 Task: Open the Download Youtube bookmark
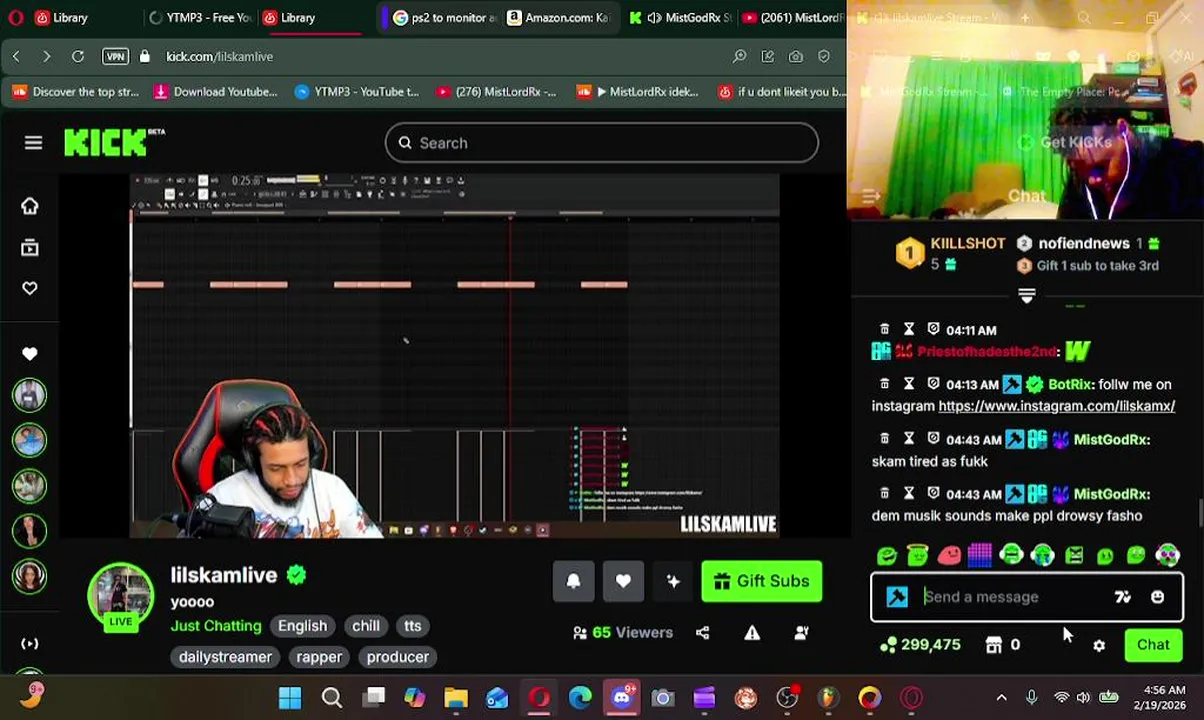(x=216, y=92)
